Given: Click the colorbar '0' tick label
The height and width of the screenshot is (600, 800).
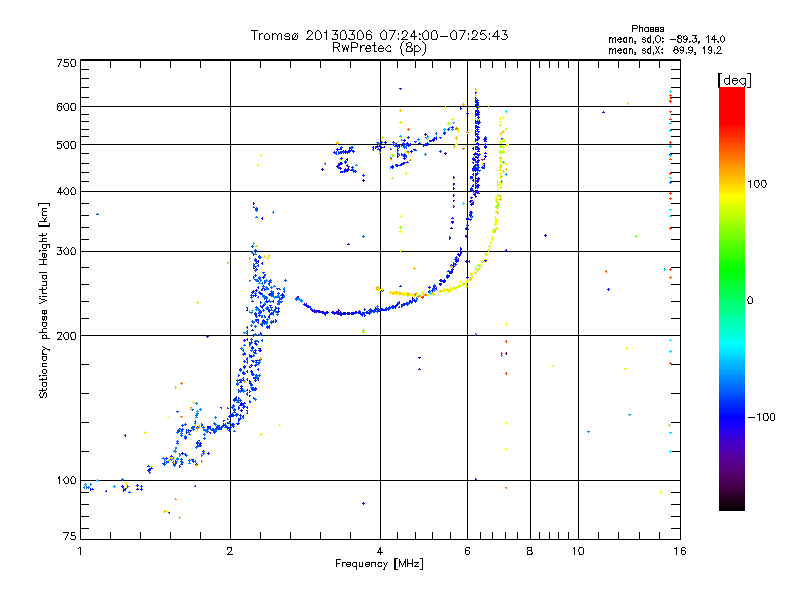Looking at the screenshot, I should (x=750, y=301).
